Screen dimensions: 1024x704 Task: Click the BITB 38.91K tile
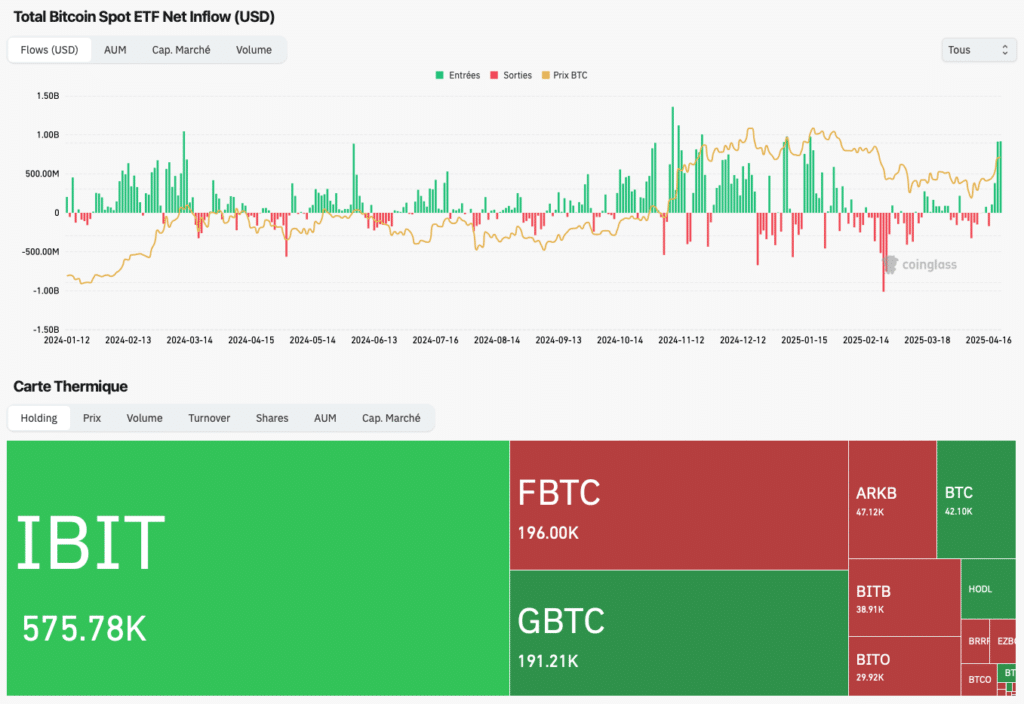coord(904,598)
